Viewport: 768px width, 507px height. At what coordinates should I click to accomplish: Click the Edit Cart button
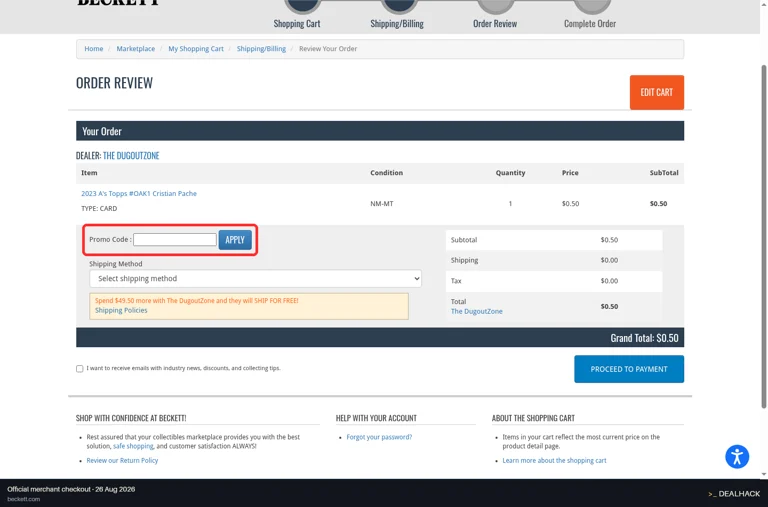656,92
